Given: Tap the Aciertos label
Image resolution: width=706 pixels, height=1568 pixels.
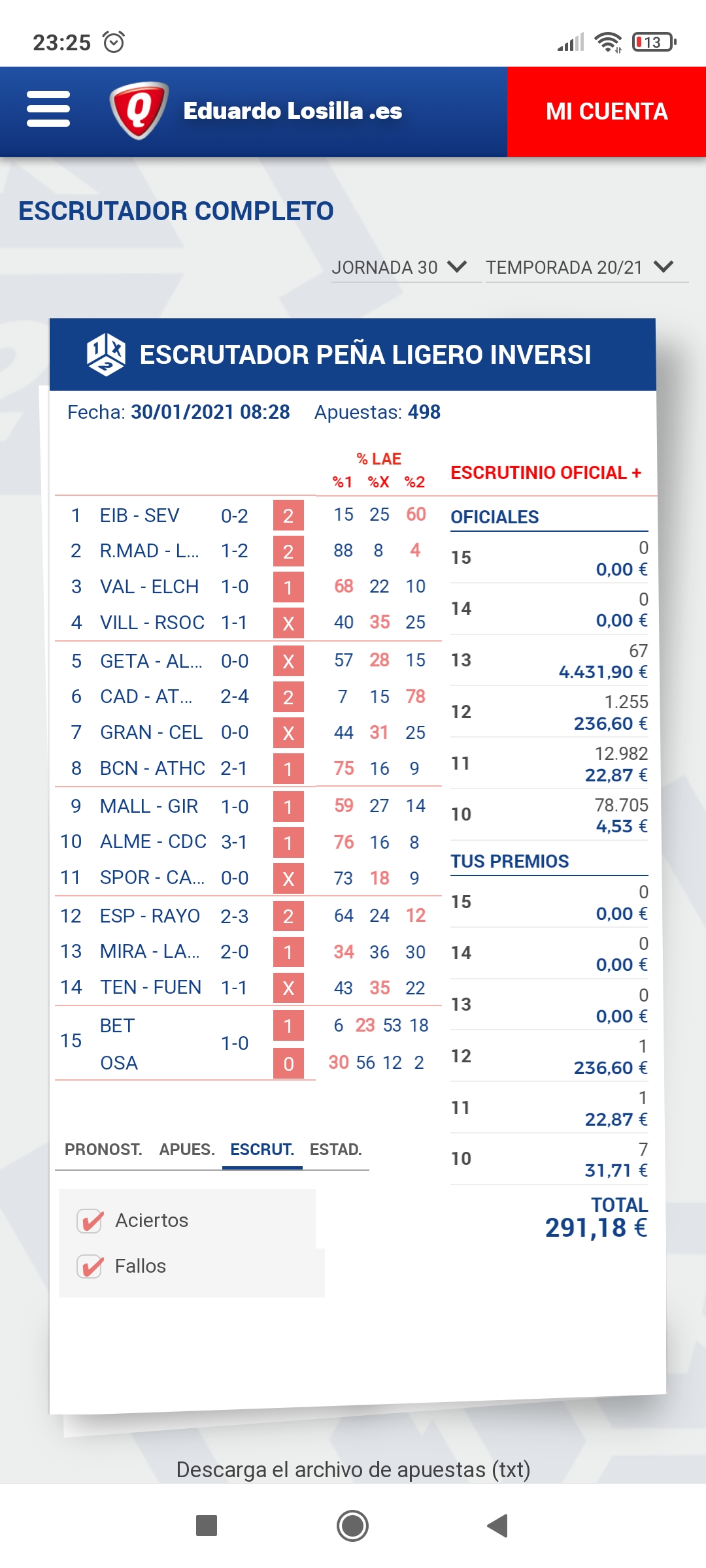Looking at the screenshot, I should pos(152,1220).
